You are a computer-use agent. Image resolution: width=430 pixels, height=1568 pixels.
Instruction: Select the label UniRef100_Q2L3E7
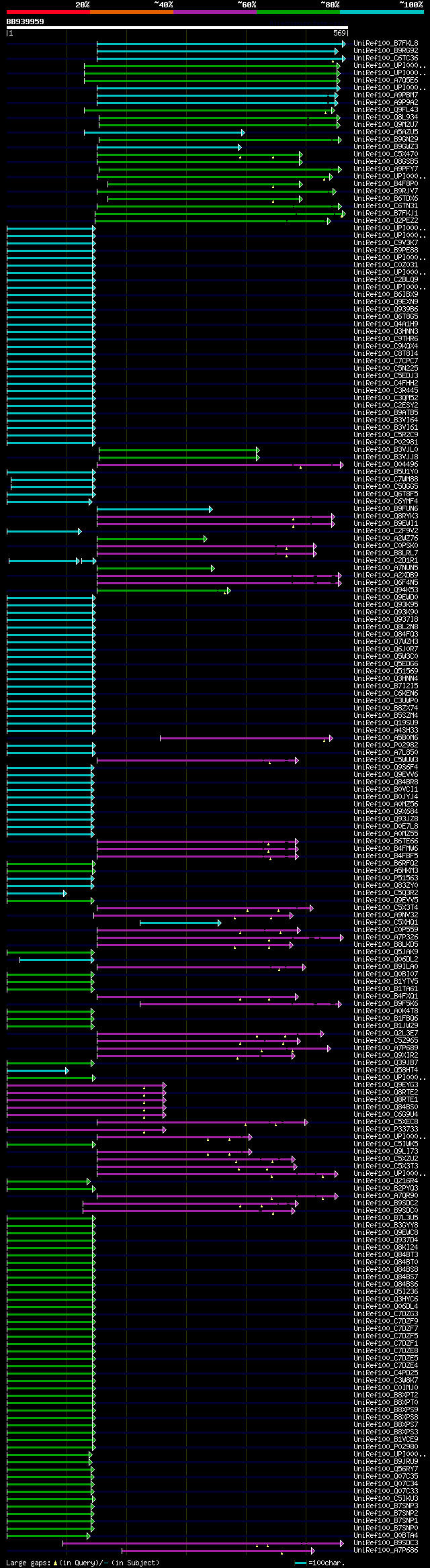[386, 1033]
